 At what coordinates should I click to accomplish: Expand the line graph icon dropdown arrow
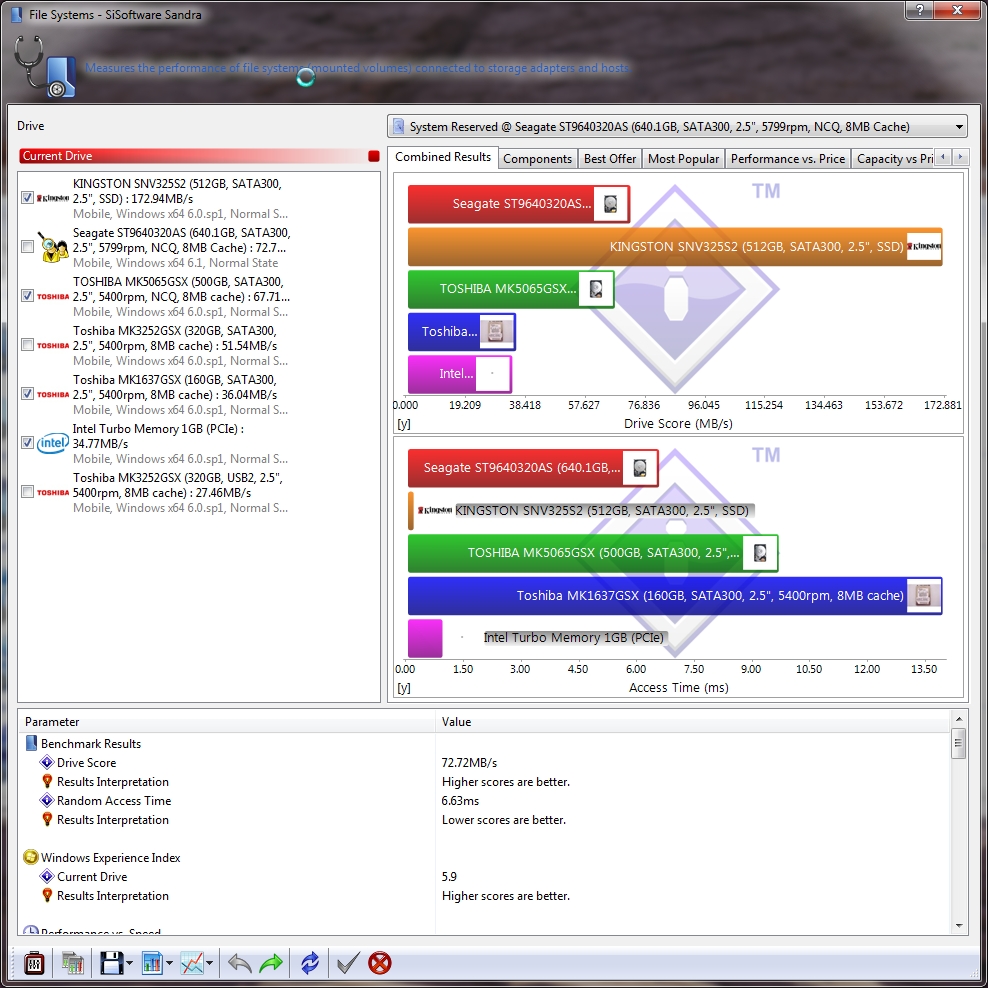tap(209, 963)
